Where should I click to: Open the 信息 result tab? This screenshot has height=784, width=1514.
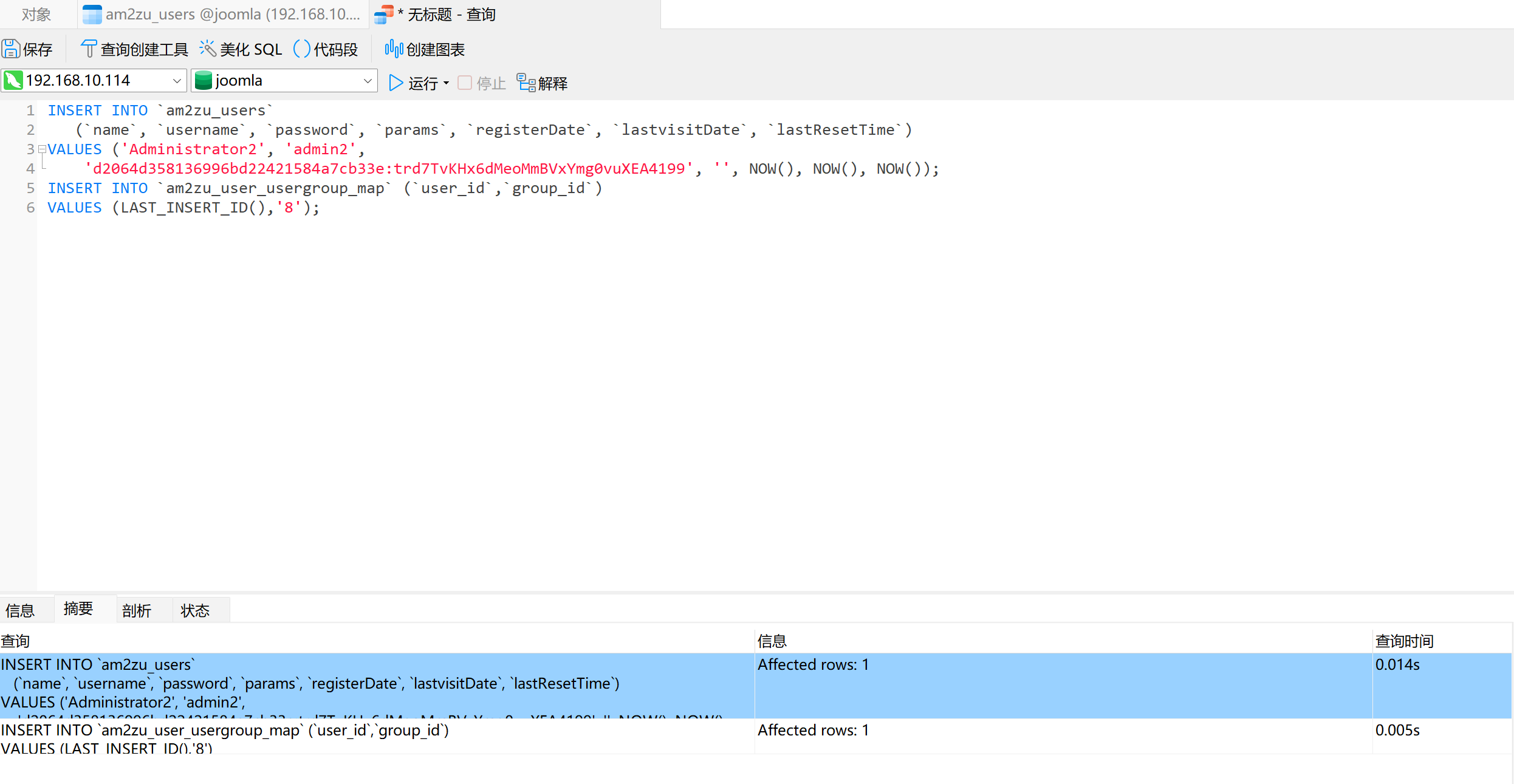[21, 610]
